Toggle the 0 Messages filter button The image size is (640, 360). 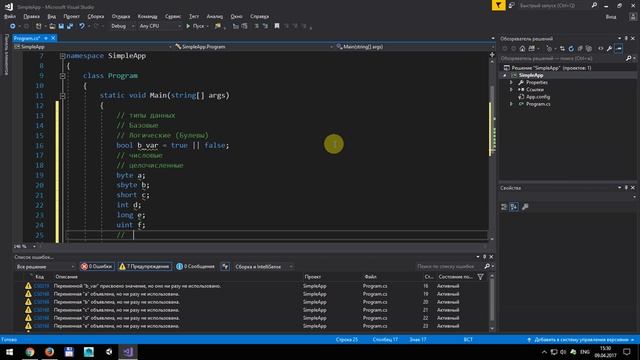pyautogui.click(x=195, y=267)
